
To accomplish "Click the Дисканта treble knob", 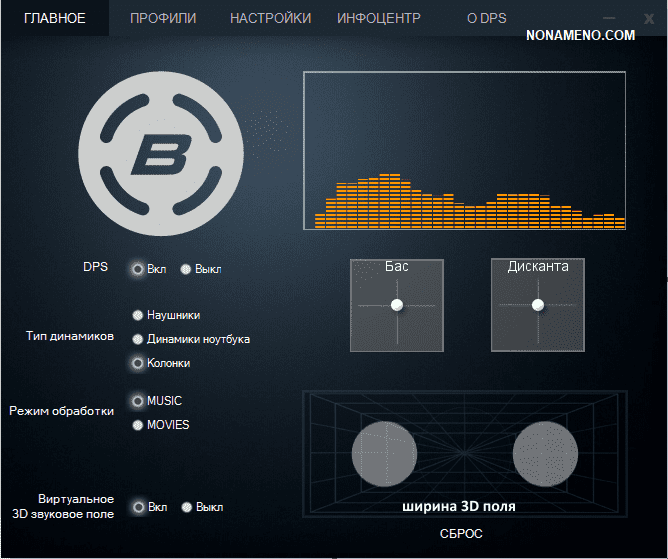I will point(538,305).
